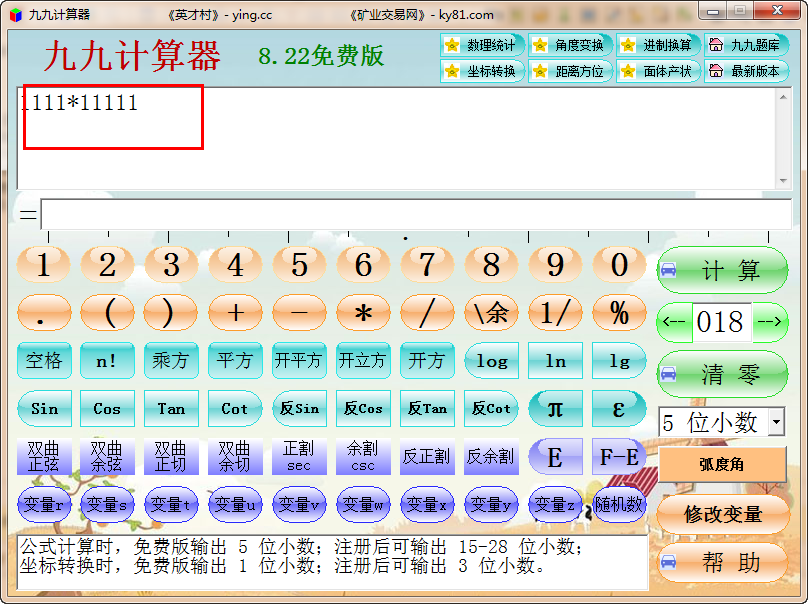Image resolution: width=808 pixels, height=604 pixels.
Task: Toggle the E exponent button
Action: (555, 457)
